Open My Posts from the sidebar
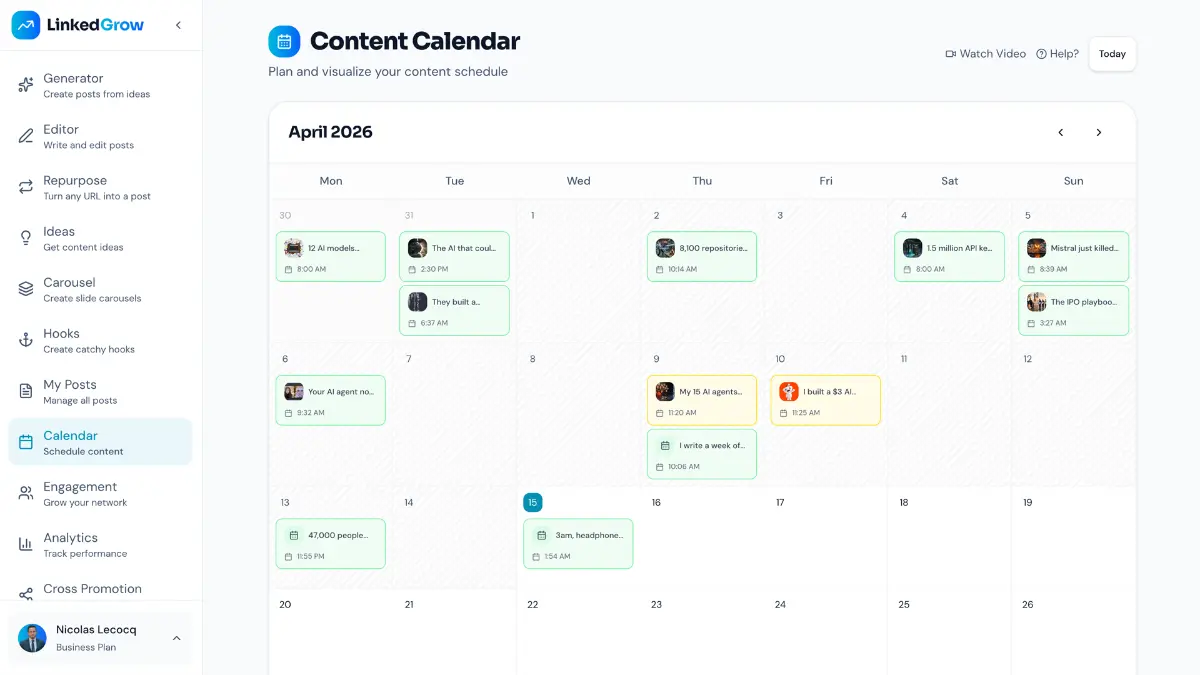Viewport: 1200px width, 675px height. 24,391
